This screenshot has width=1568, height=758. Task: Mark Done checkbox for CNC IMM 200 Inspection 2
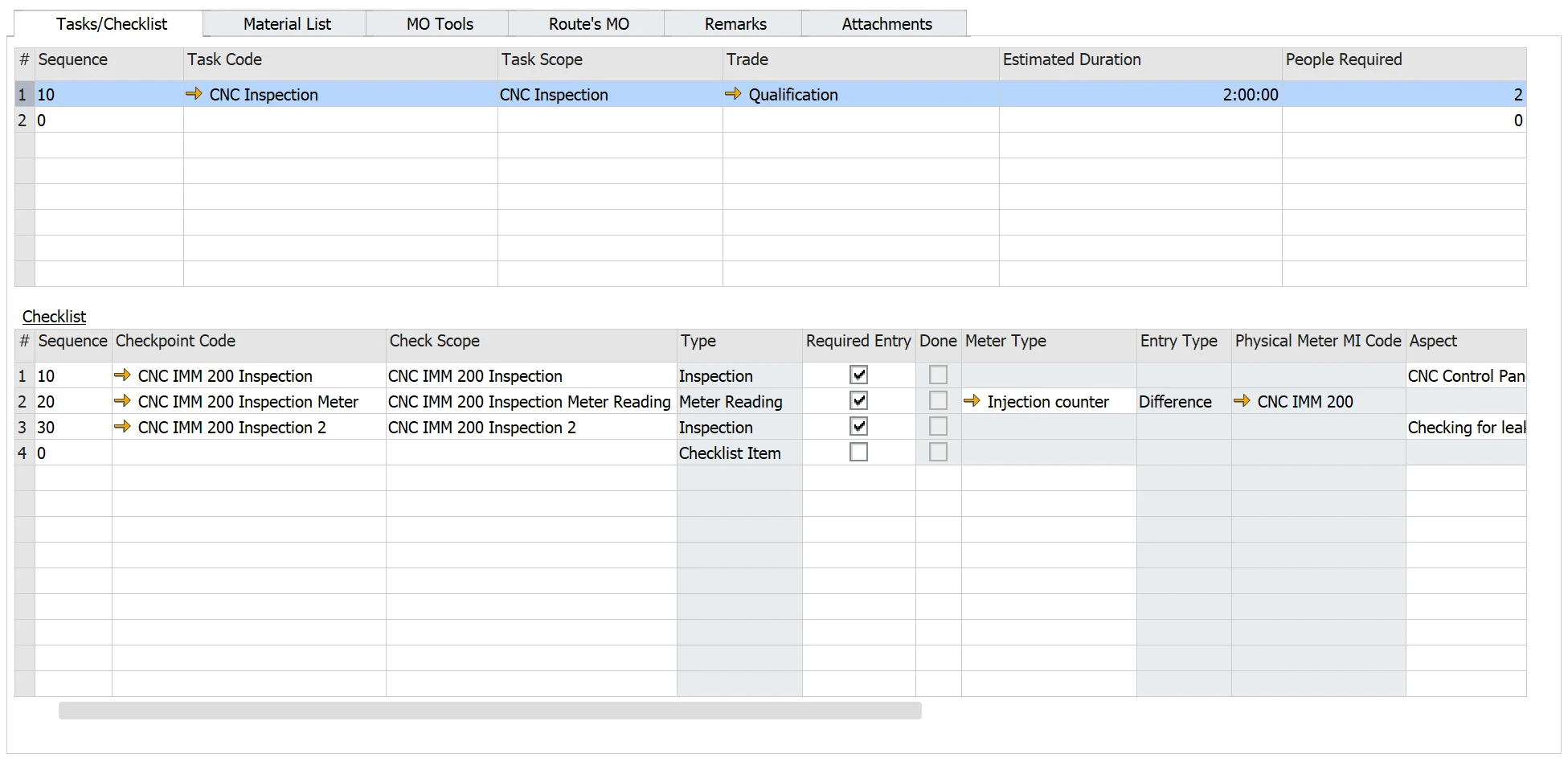click(938, 426)
